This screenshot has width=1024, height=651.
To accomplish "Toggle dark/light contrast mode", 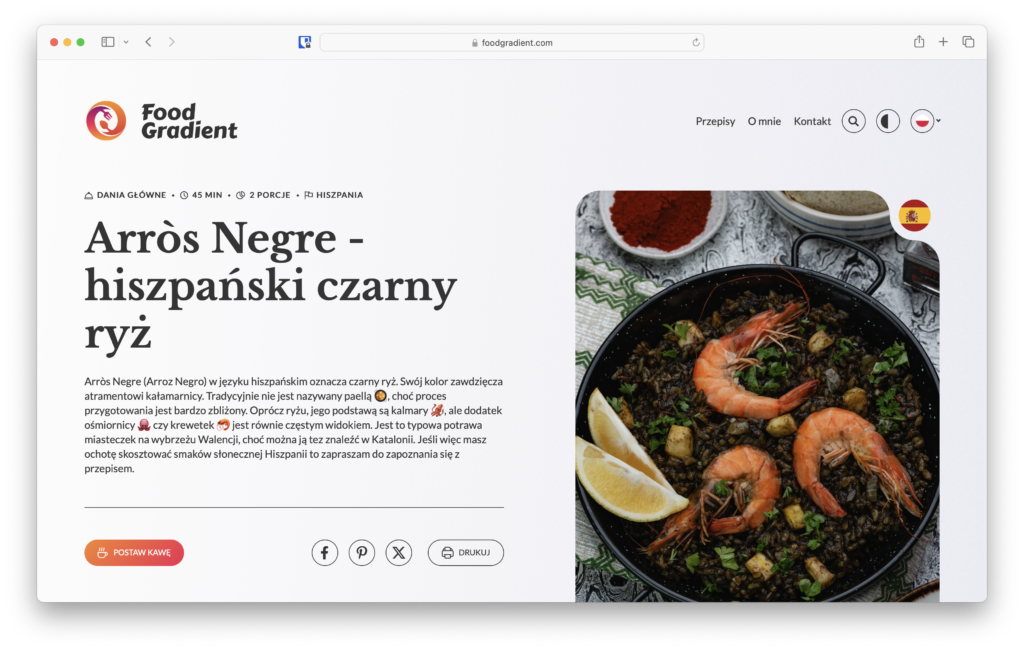I will pos(888,121).
